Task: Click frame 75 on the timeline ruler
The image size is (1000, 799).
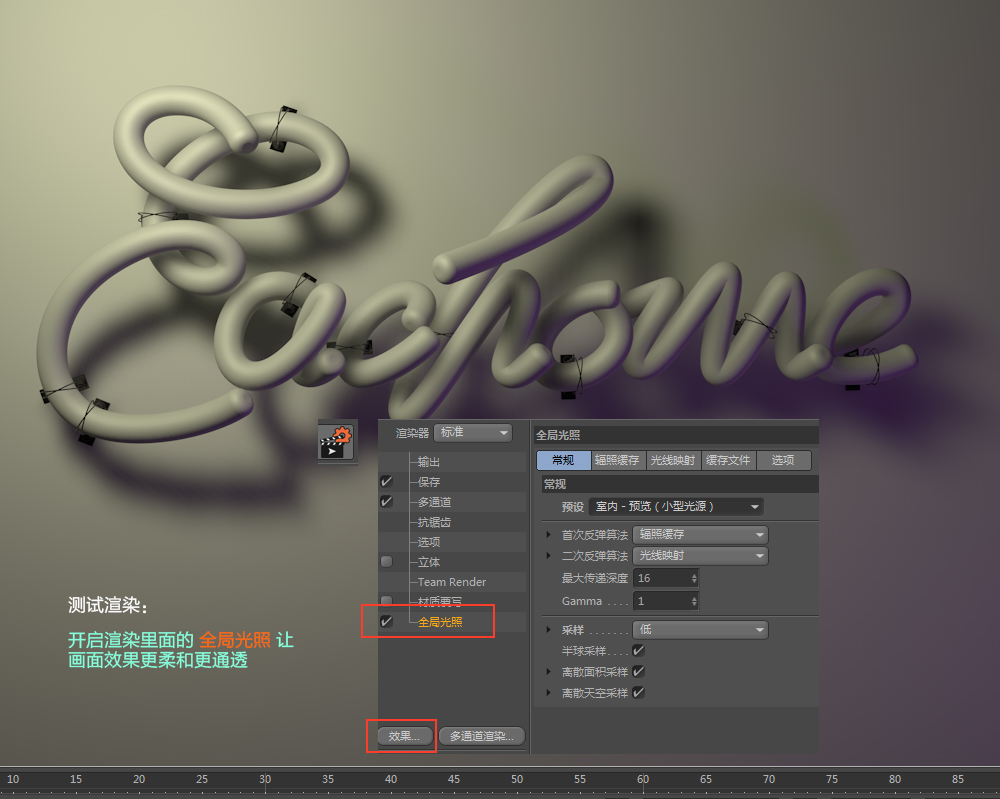Action: pyautogui.click(x=832, y=779)
